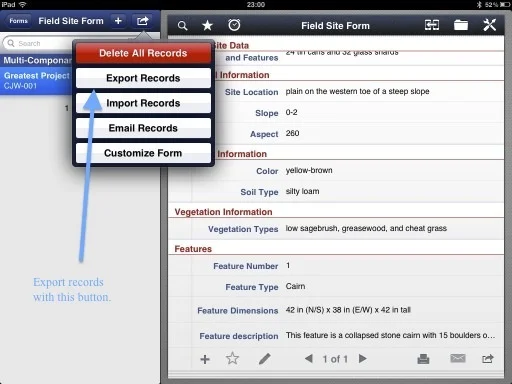Image resolution: width=512 pixels, height=384 pixels.
Task: Tap the Forms back button
Action: pyautogui.click(x=18, y=21)
